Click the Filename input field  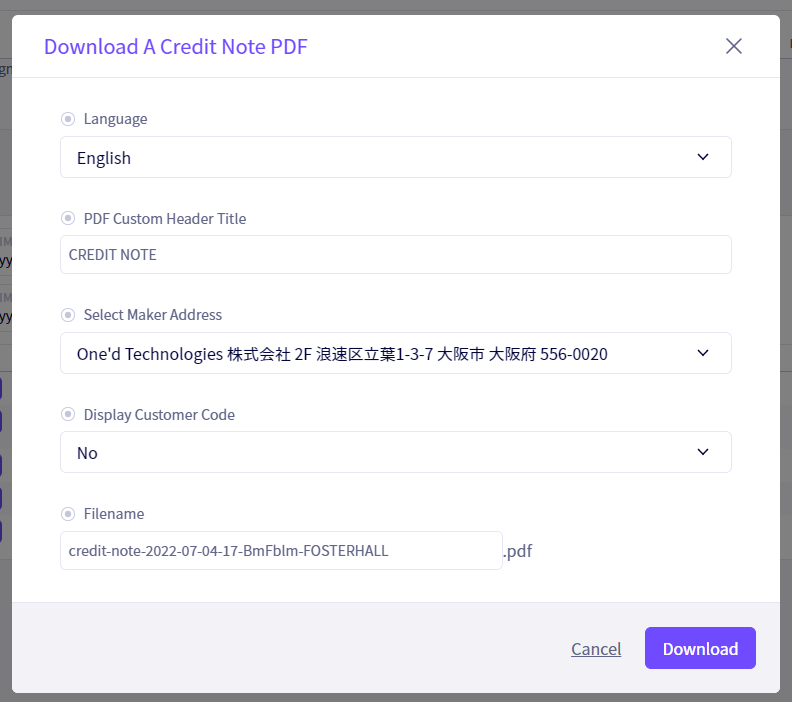[281, 550]
